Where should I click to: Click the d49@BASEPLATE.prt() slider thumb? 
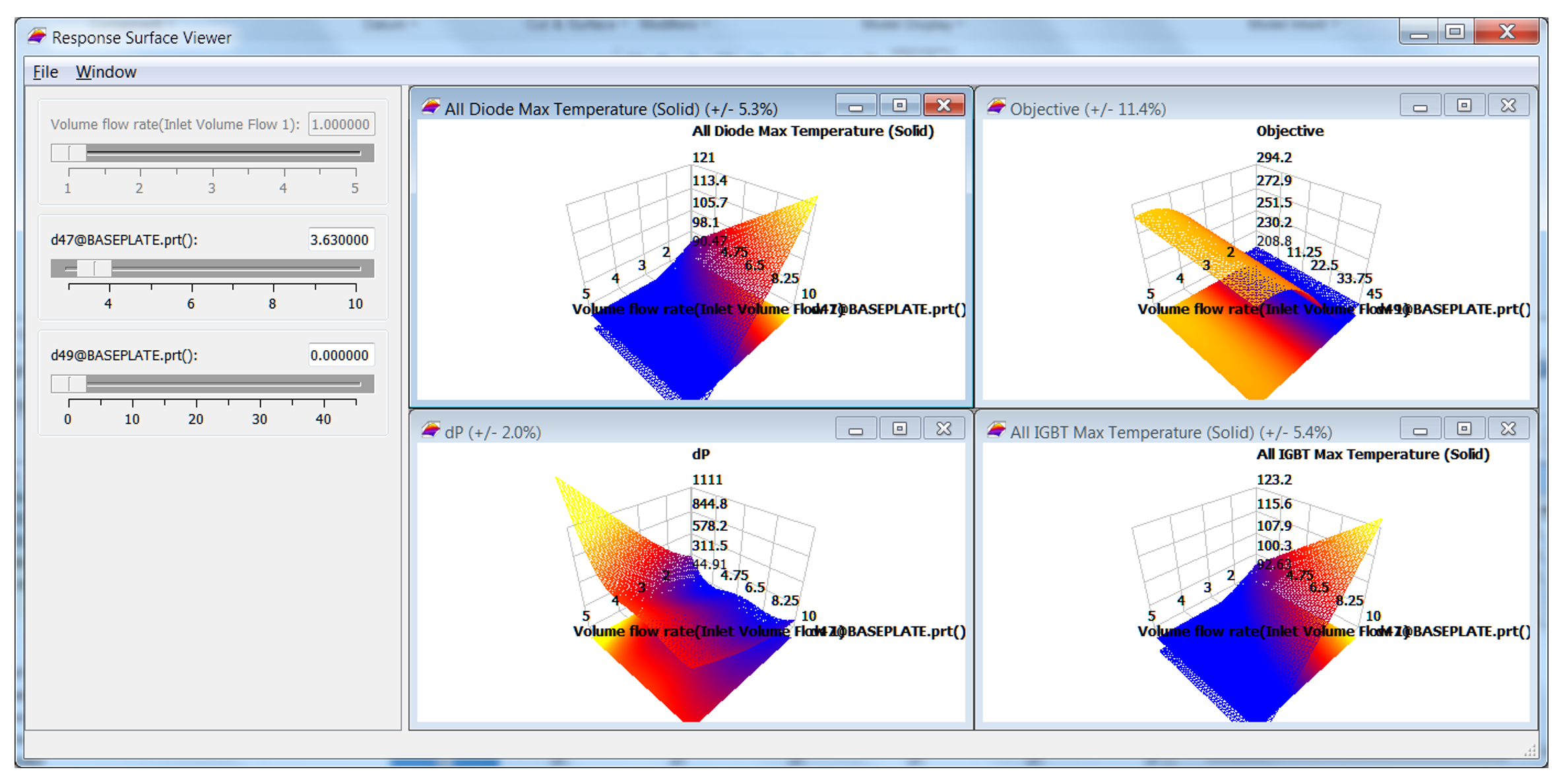point(69,384)
